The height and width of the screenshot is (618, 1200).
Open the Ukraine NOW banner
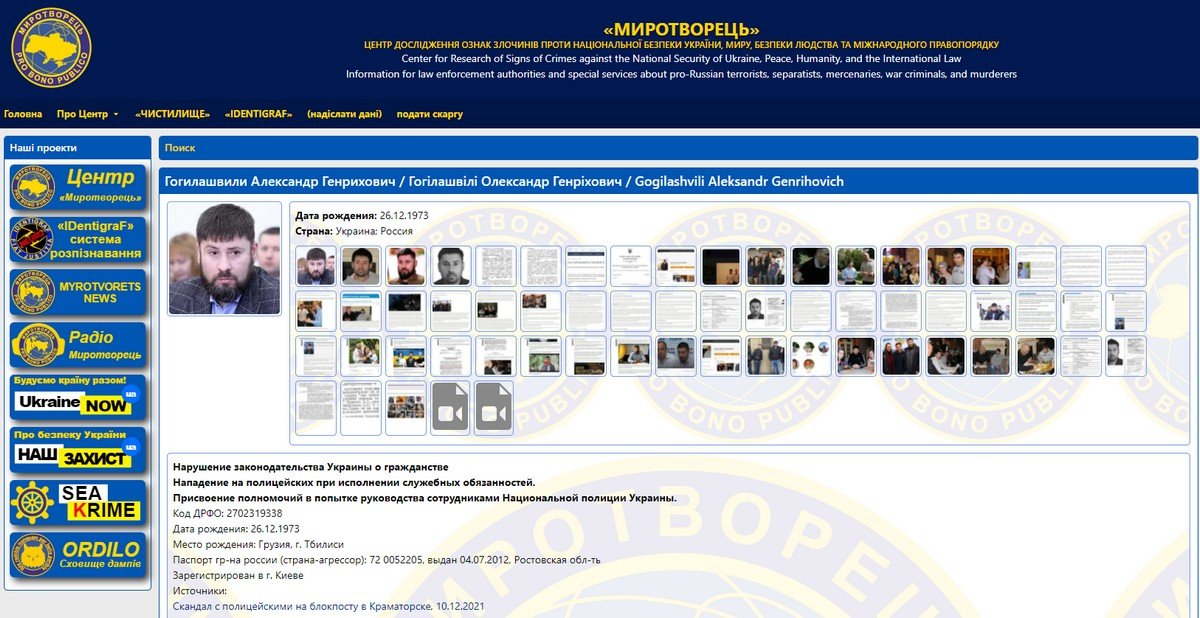[x=77, y=397]
